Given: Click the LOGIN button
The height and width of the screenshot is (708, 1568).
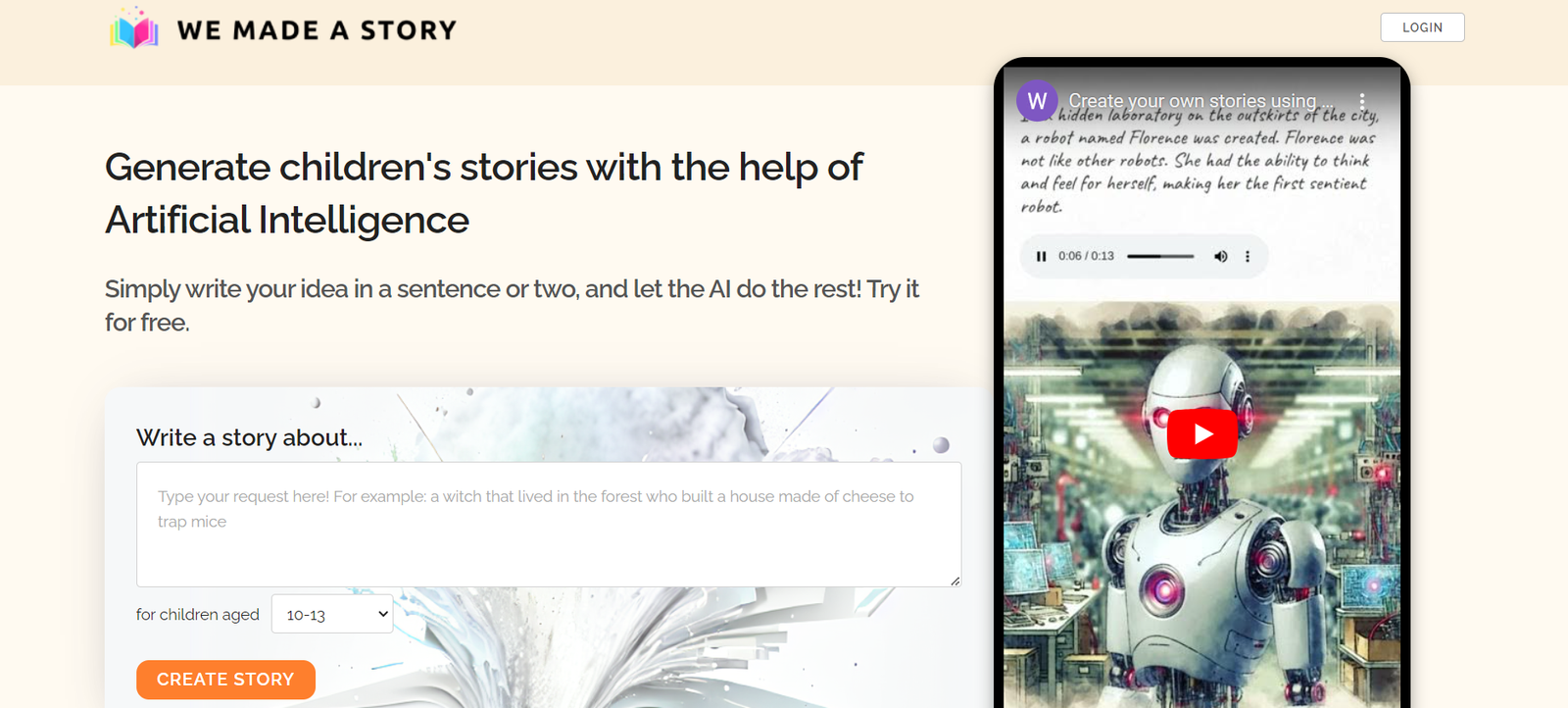Looking at the screenshot, I should [1422, 27].
